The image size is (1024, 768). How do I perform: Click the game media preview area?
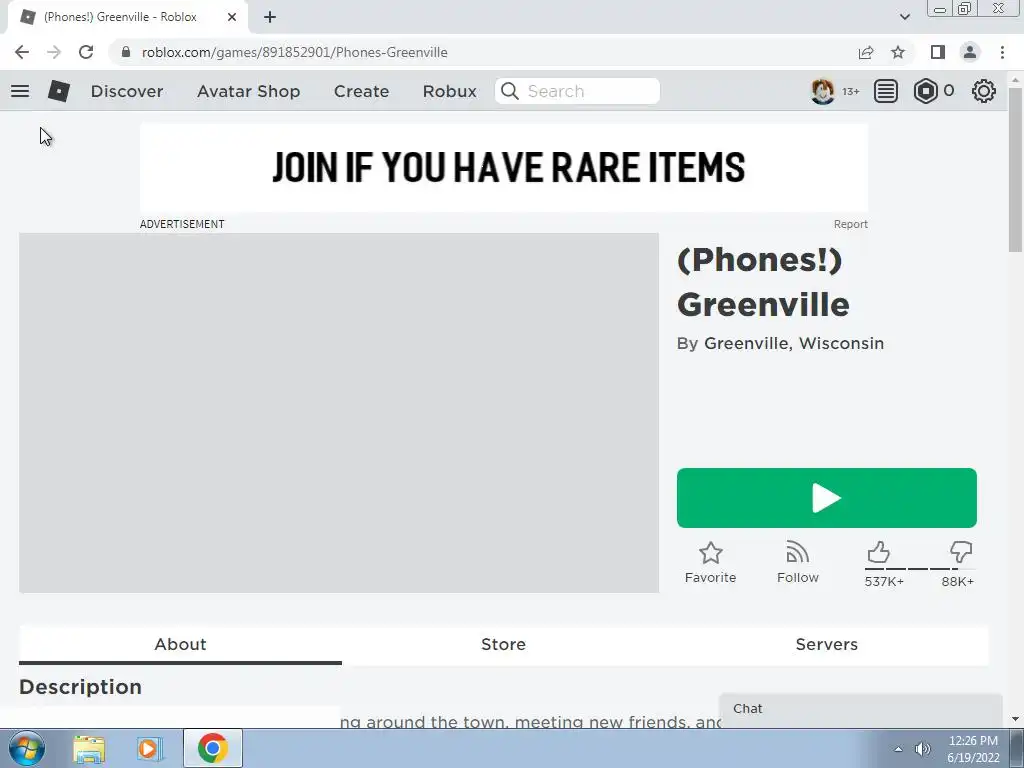point(339,413)
